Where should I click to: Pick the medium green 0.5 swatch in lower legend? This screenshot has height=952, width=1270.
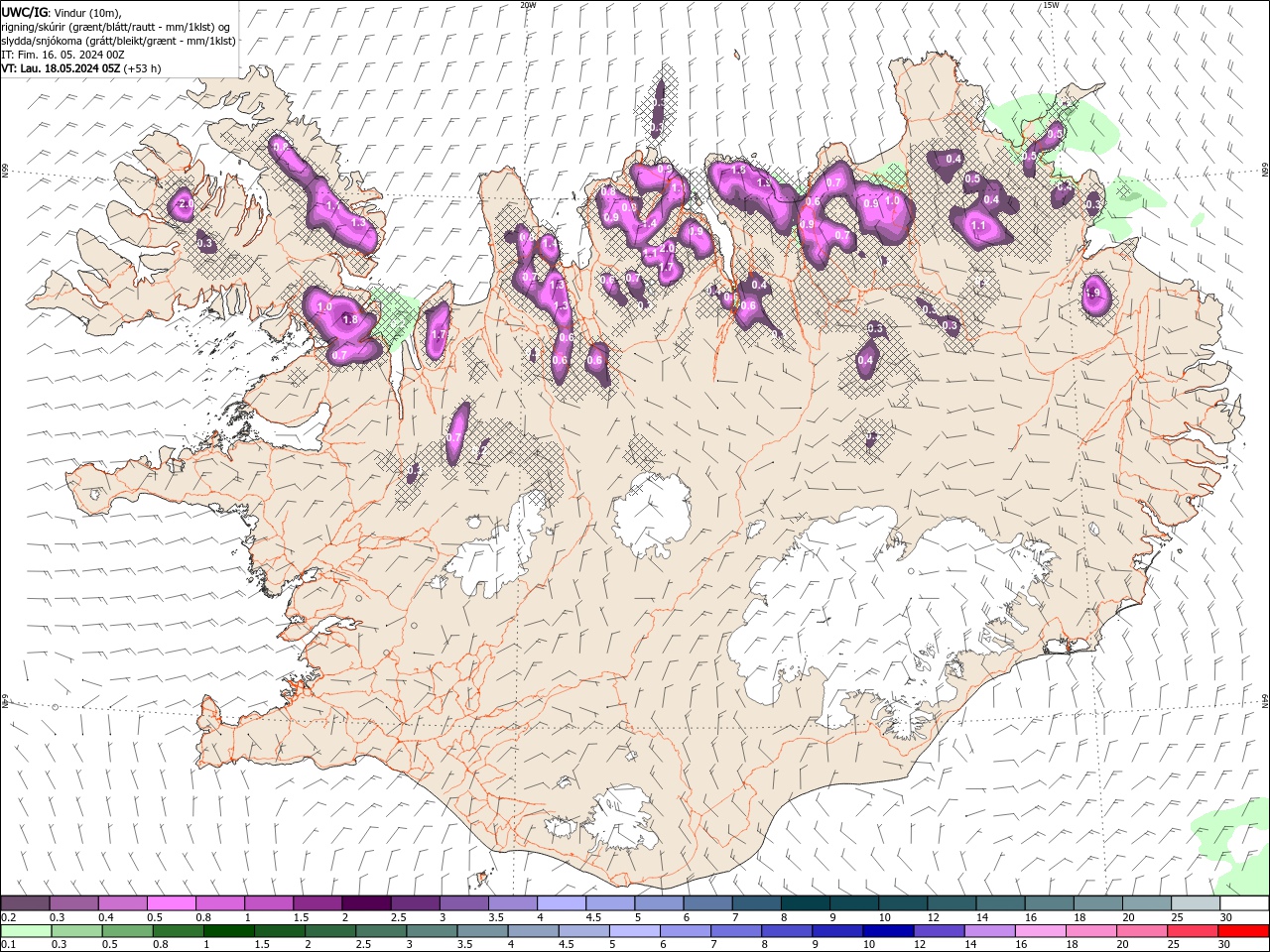[127, 931]
